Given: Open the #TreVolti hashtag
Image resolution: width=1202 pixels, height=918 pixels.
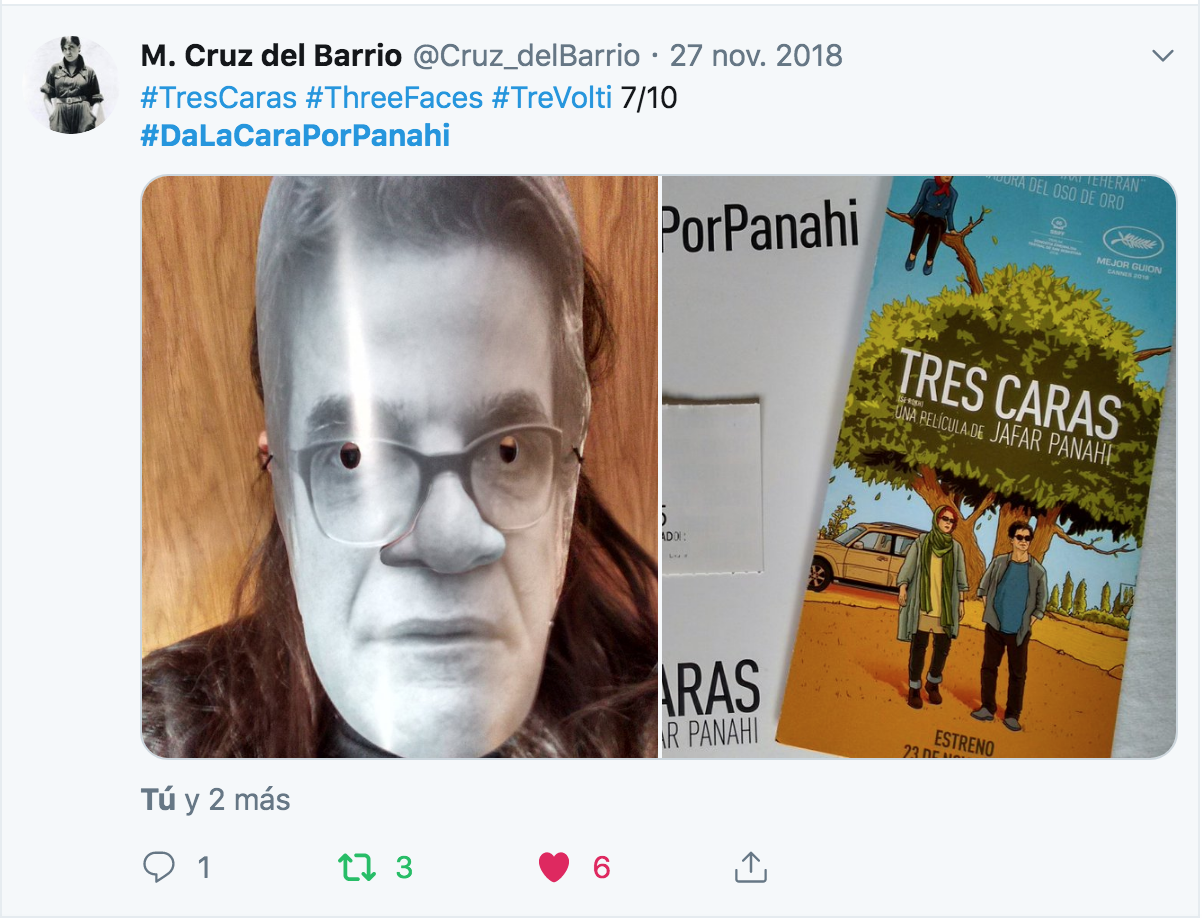Looking at the screenshot, I should tap(551, 96).
